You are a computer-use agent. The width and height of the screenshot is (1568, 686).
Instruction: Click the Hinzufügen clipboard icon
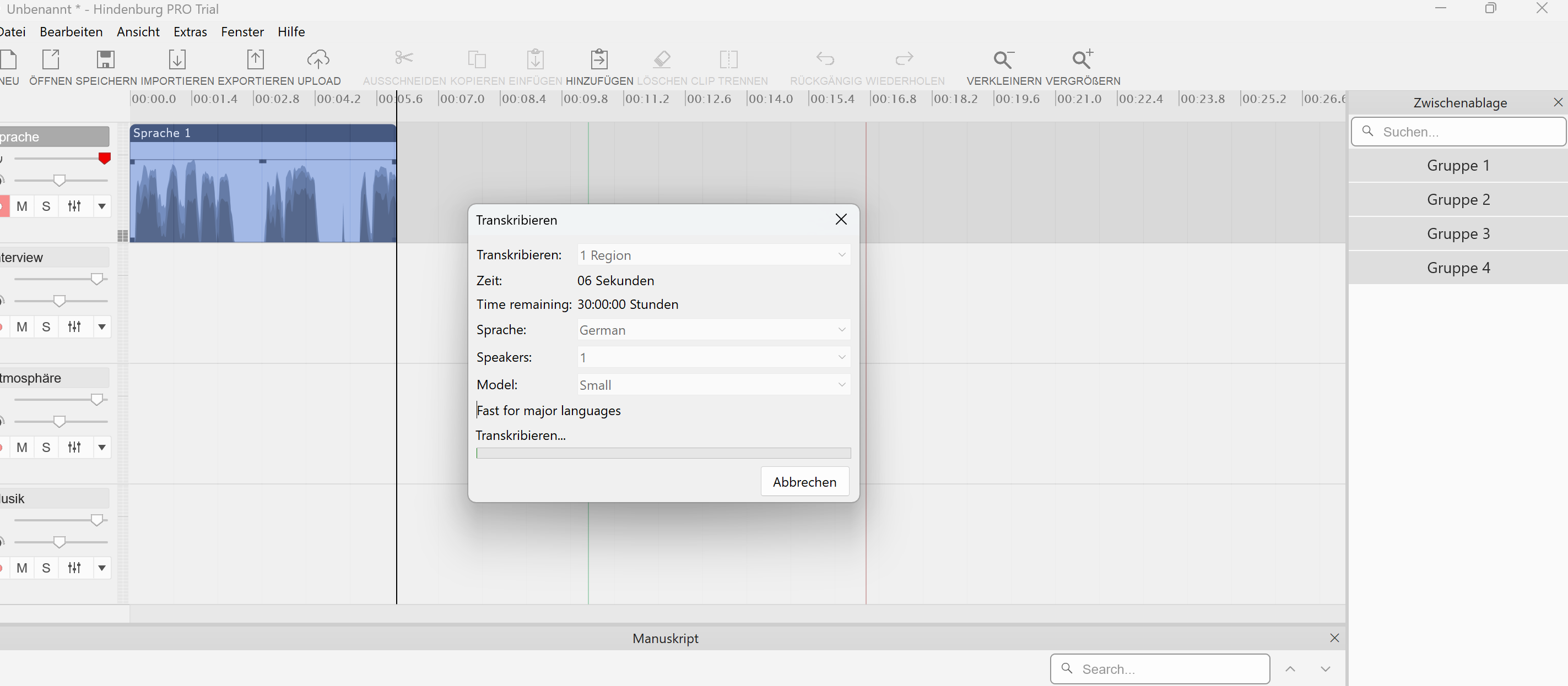click(x=599, y=59)
